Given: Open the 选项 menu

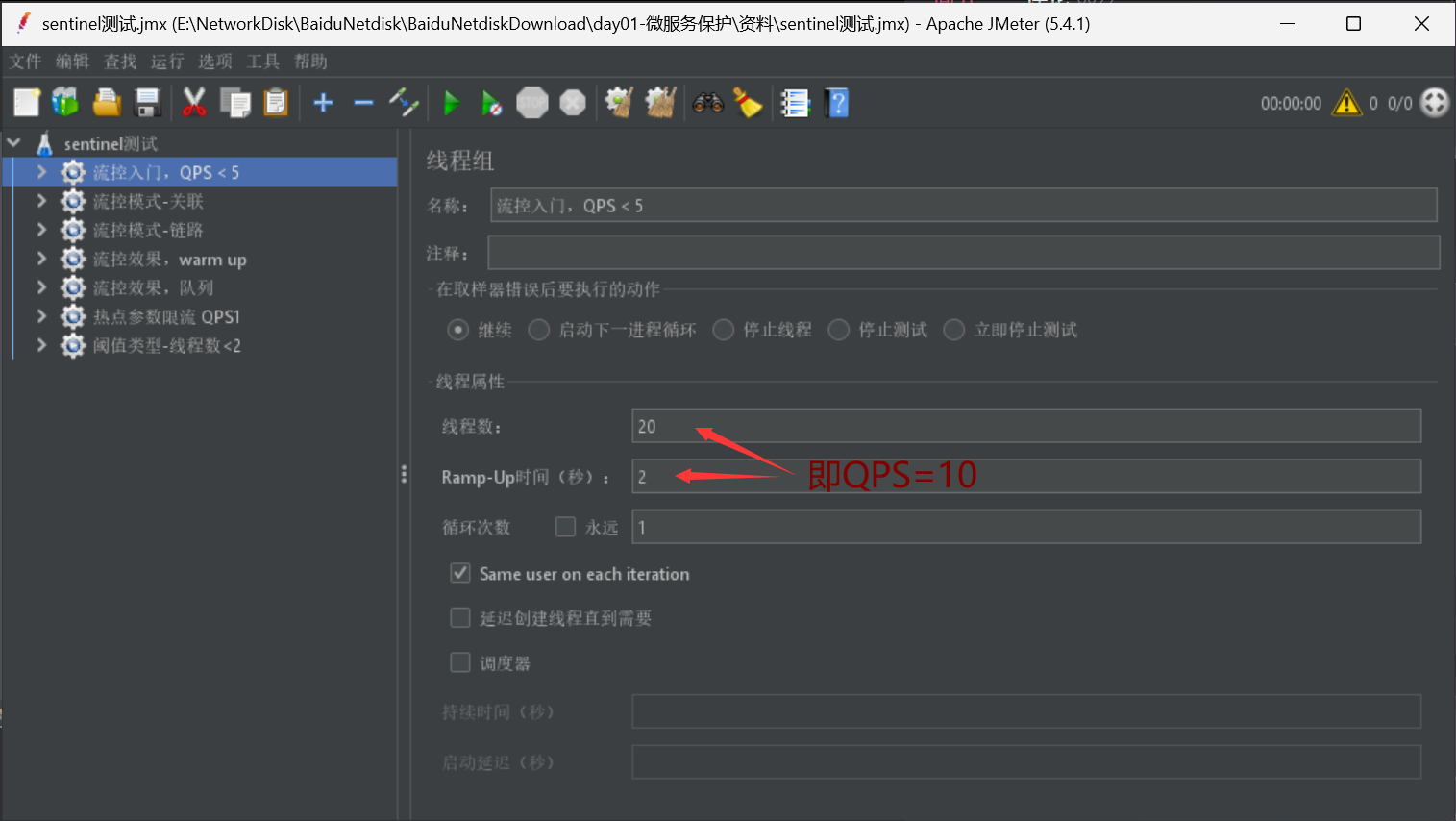Looking at the screenshot, I should [x=215, y=62].
